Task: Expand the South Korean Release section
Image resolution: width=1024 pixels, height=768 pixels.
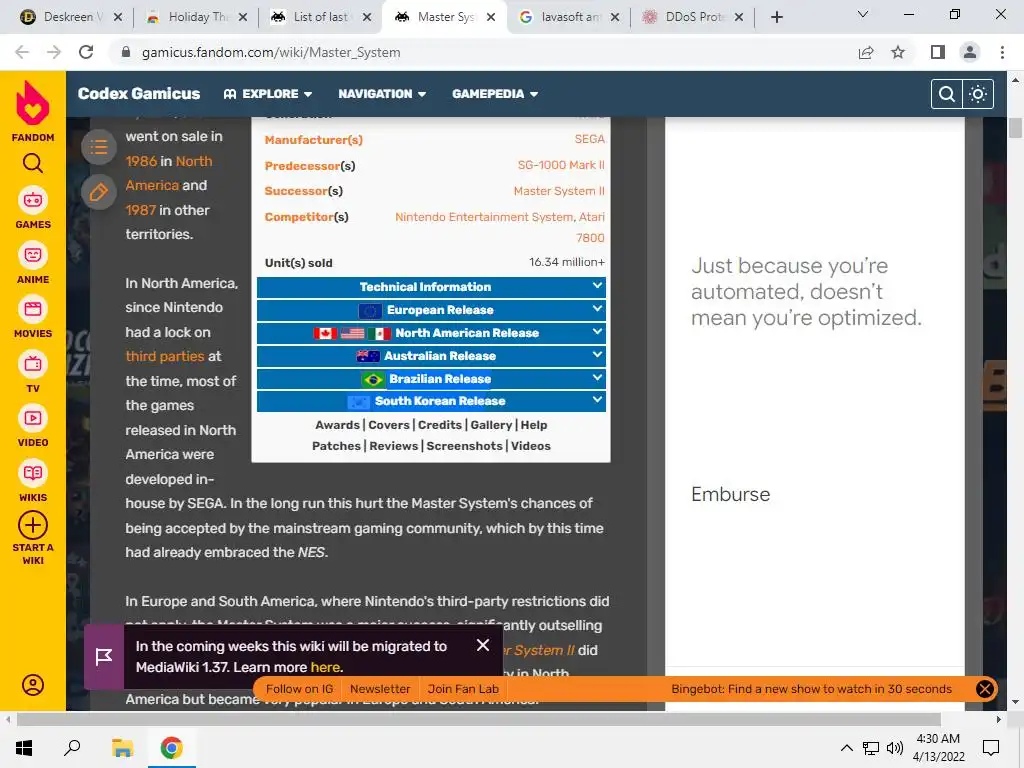Action: [431, 401]
